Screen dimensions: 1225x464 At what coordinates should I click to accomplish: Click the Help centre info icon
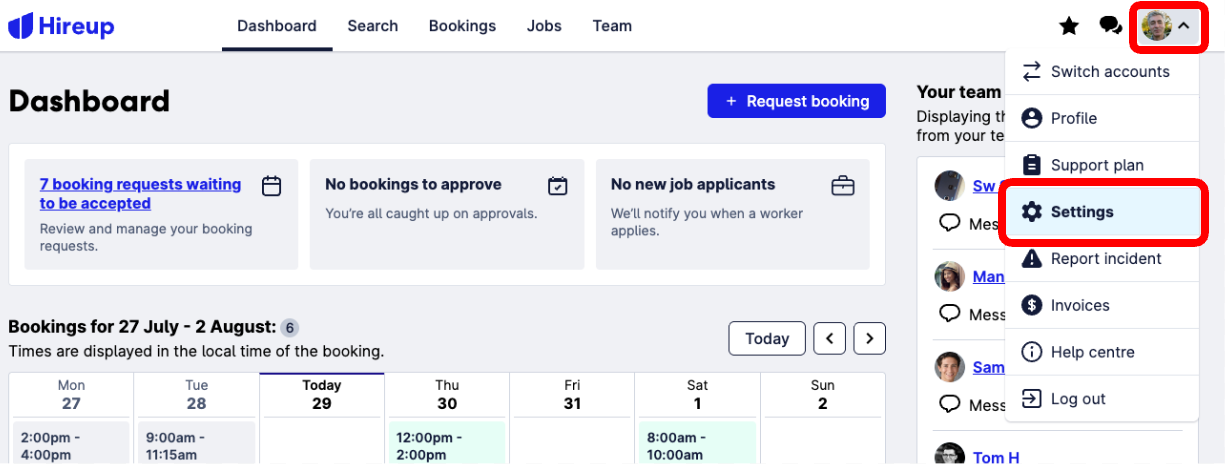[x=1032, y=352]
